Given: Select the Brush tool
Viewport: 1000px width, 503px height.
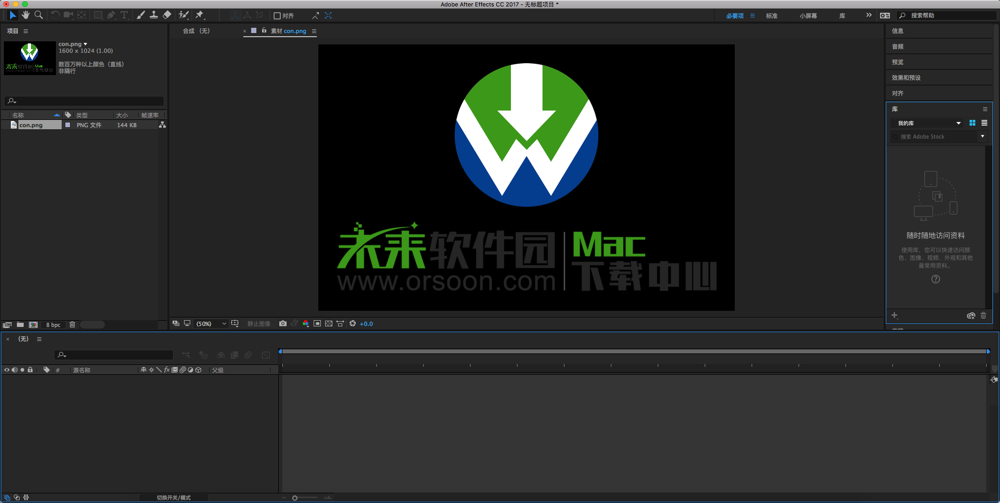Looking at the screenshot, I should click(x=141, y=15).
